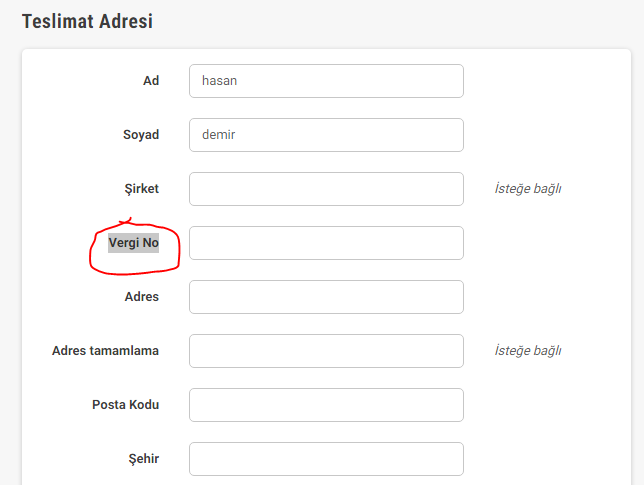This screenshot has height=485, width=644.
Task: Click into the Adres text field
Action: (x=326, y=297)
